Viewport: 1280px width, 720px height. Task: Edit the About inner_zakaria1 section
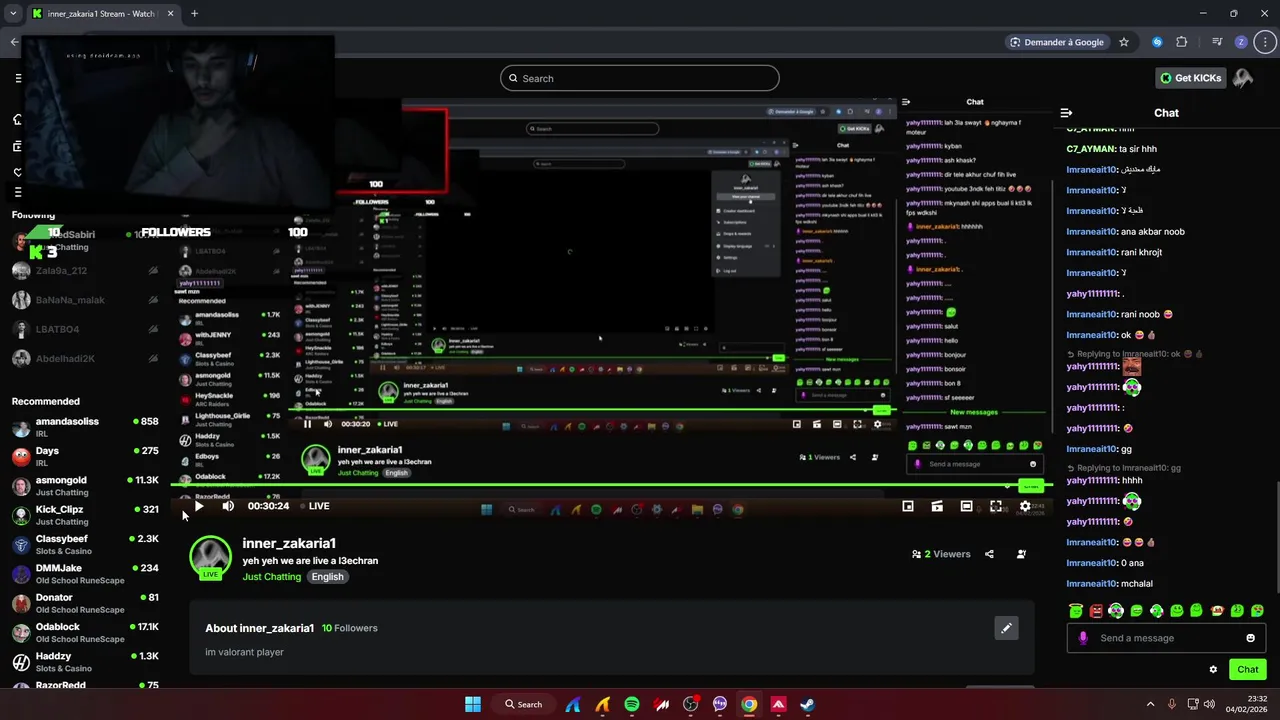click(x=1006, y=628)
